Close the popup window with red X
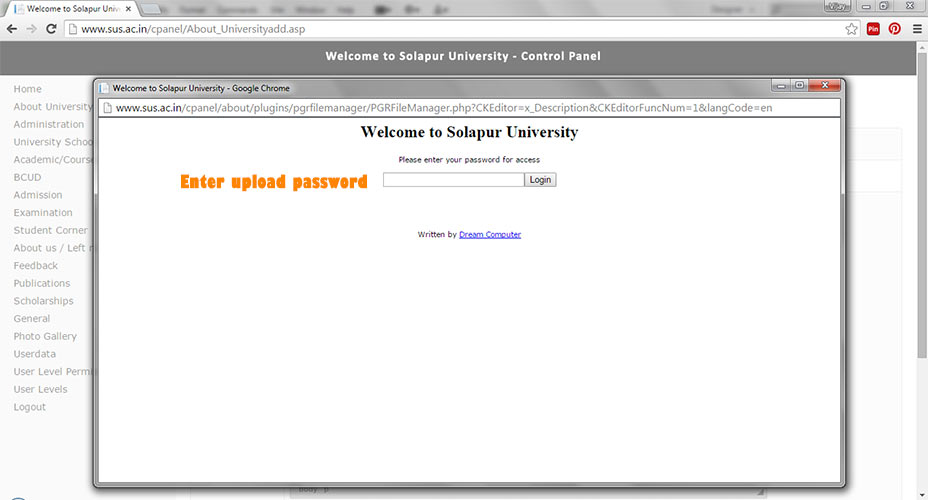 pyautogui.click(x=824, y=85)
